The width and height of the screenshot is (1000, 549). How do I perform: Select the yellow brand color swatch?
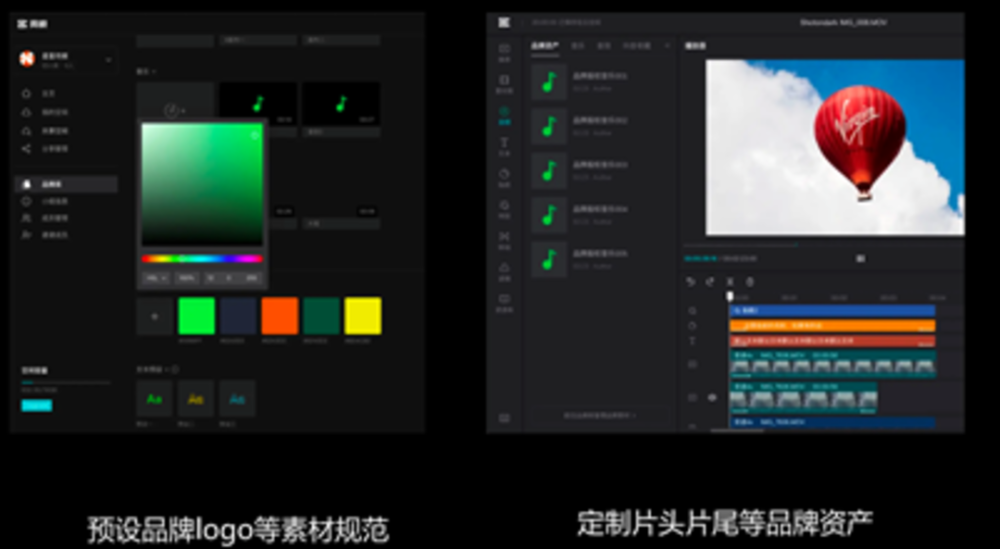coord(363,316)
